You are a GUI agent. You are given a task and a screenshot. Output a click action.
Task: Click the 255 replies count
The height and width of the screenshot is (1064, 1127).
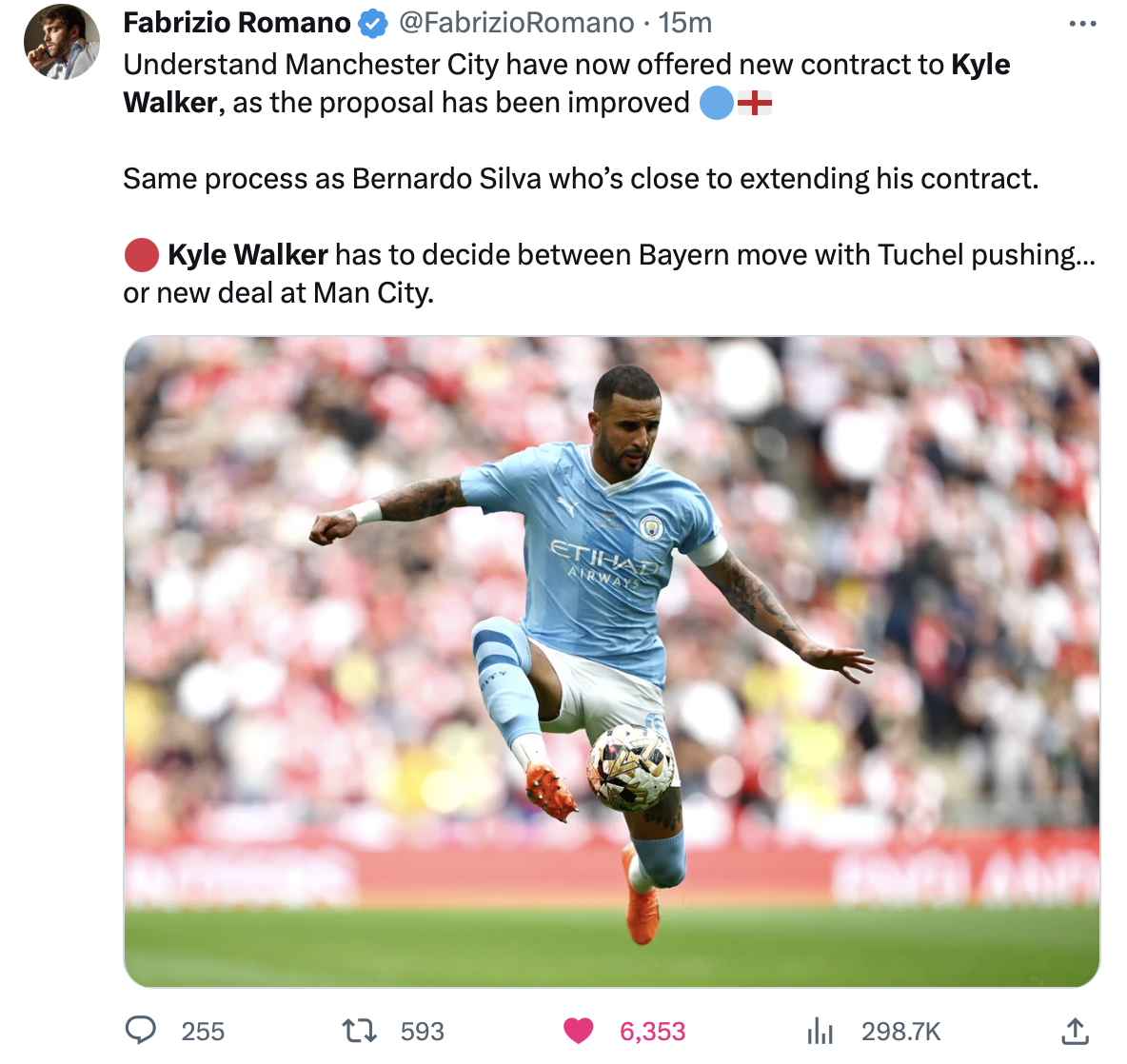pyautogui.click(x=203, y=1032)
